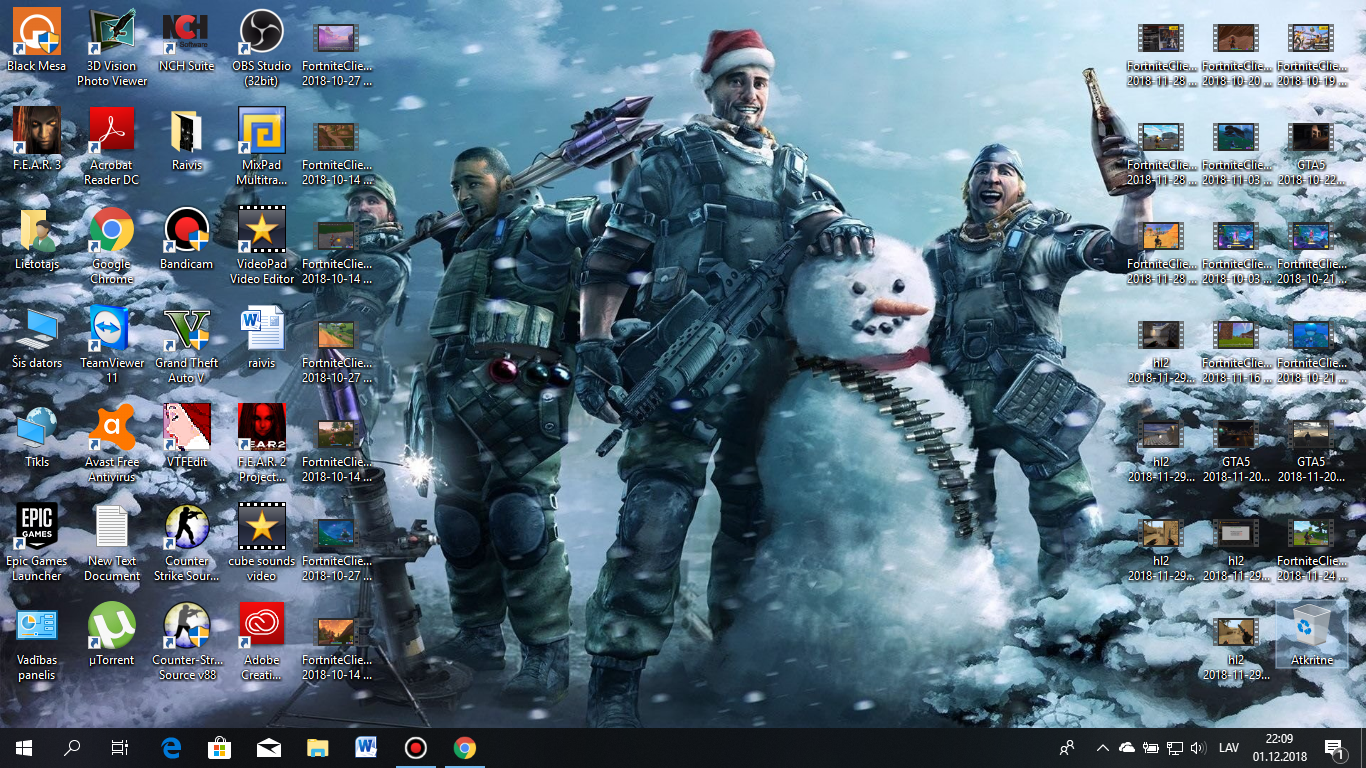Select the Tīkls network icon

[x=37, y=437]
